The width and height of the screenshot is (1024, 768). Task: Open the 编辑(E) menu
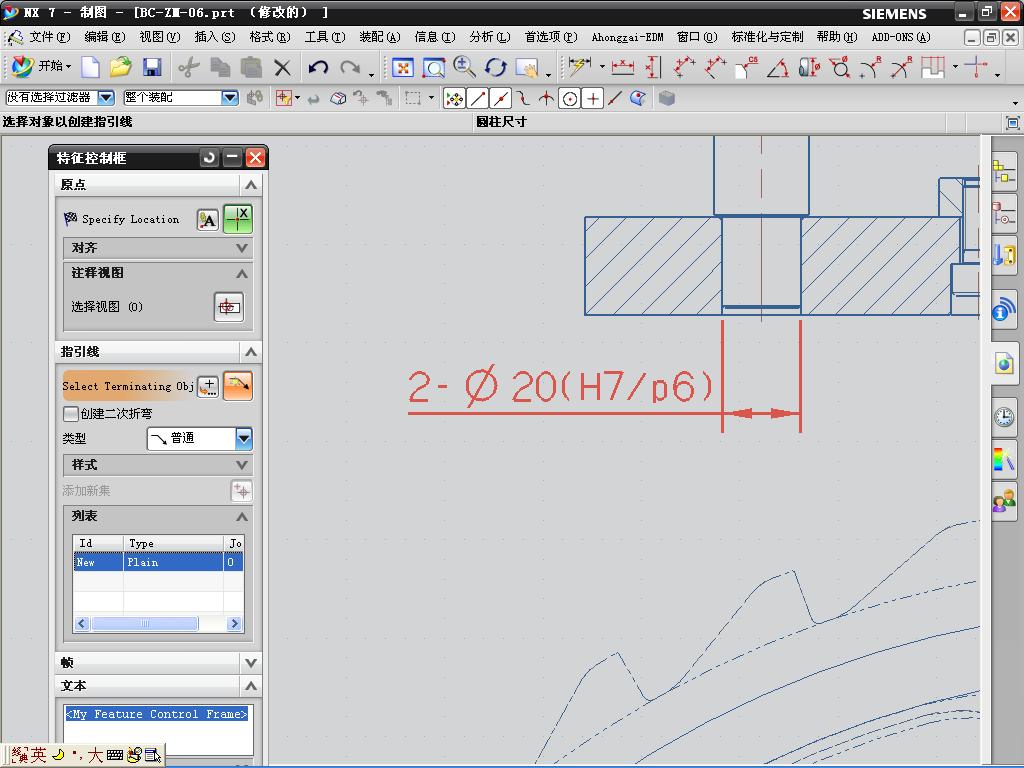tap(104, 37)
